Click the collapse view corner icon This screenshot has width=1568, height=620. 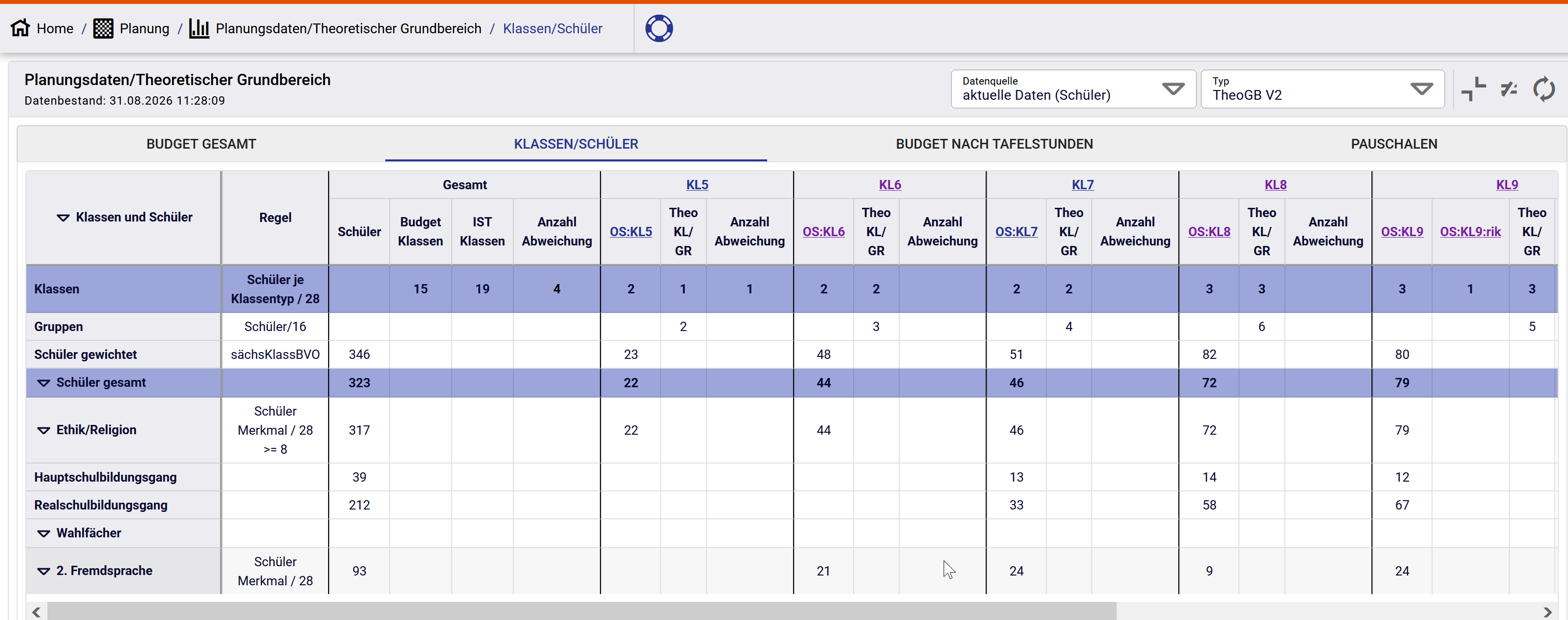(1474, 89)
